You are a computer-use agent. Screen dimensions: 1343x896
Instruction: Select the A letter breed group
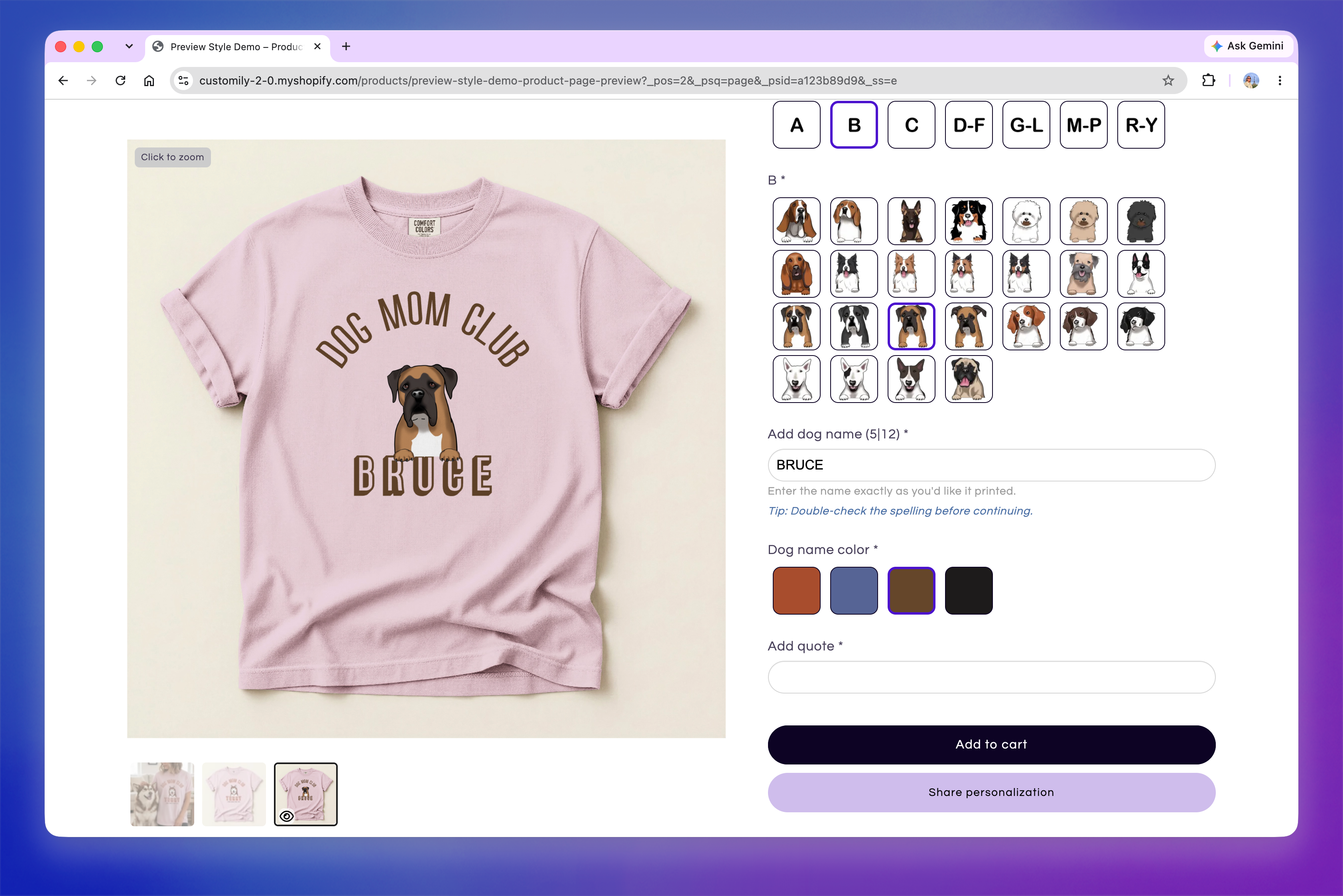(x=796, y=125)
